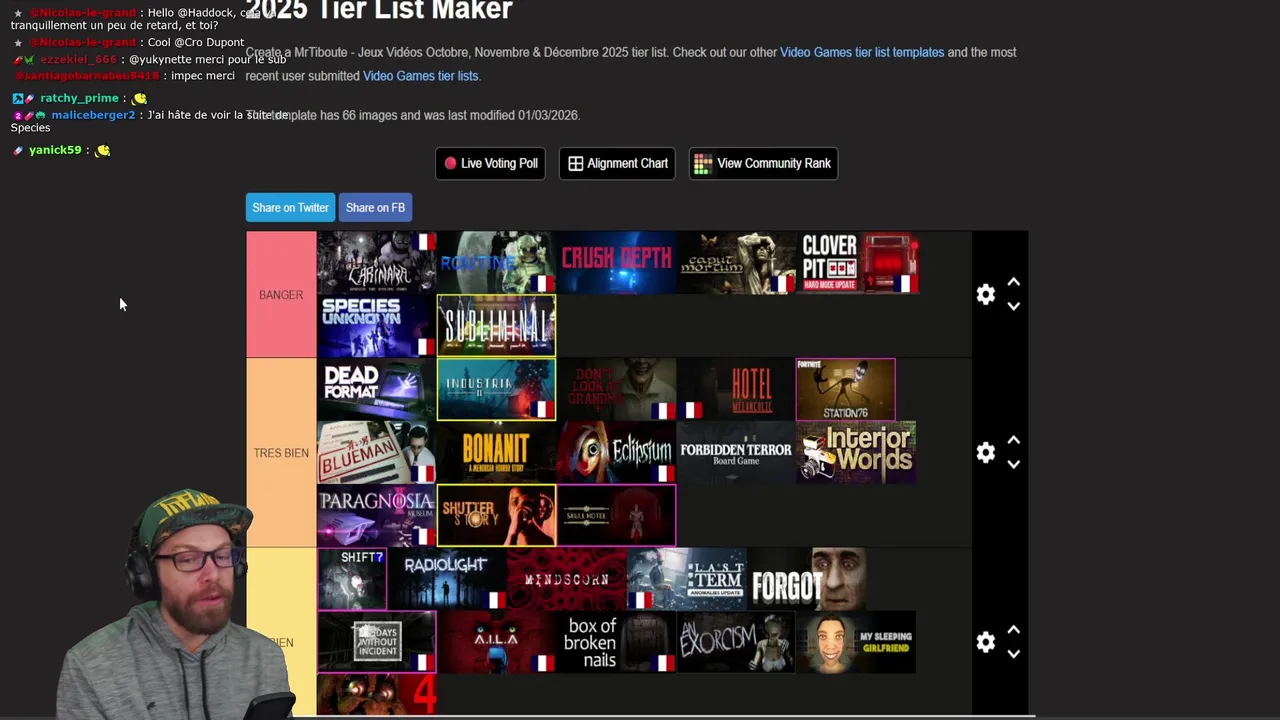1280x720 pixels.
Task: Select the Mindscorn thumbnail
Action: [x=566, y=579]
